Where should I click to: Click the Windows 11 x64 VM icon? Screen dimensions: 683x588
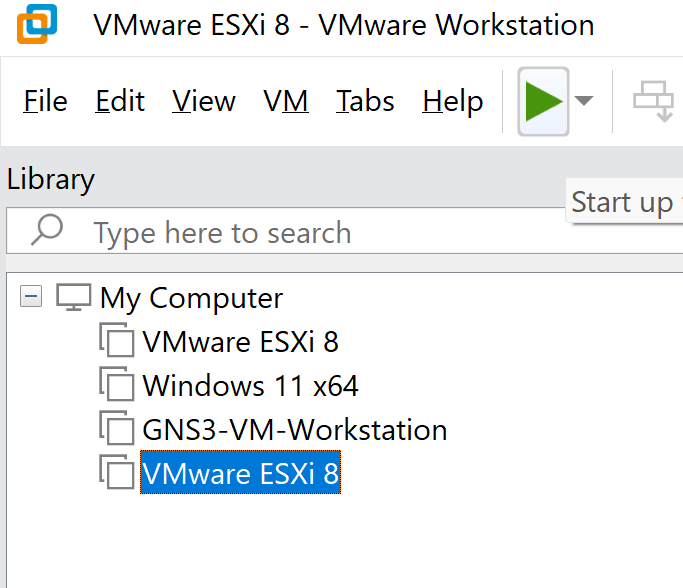(117, 386)
